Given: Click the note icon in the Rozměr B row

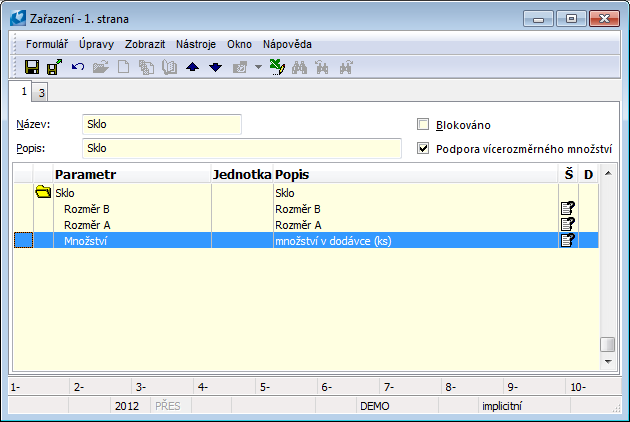Looking at the screenshot, I should pos(568,209).
